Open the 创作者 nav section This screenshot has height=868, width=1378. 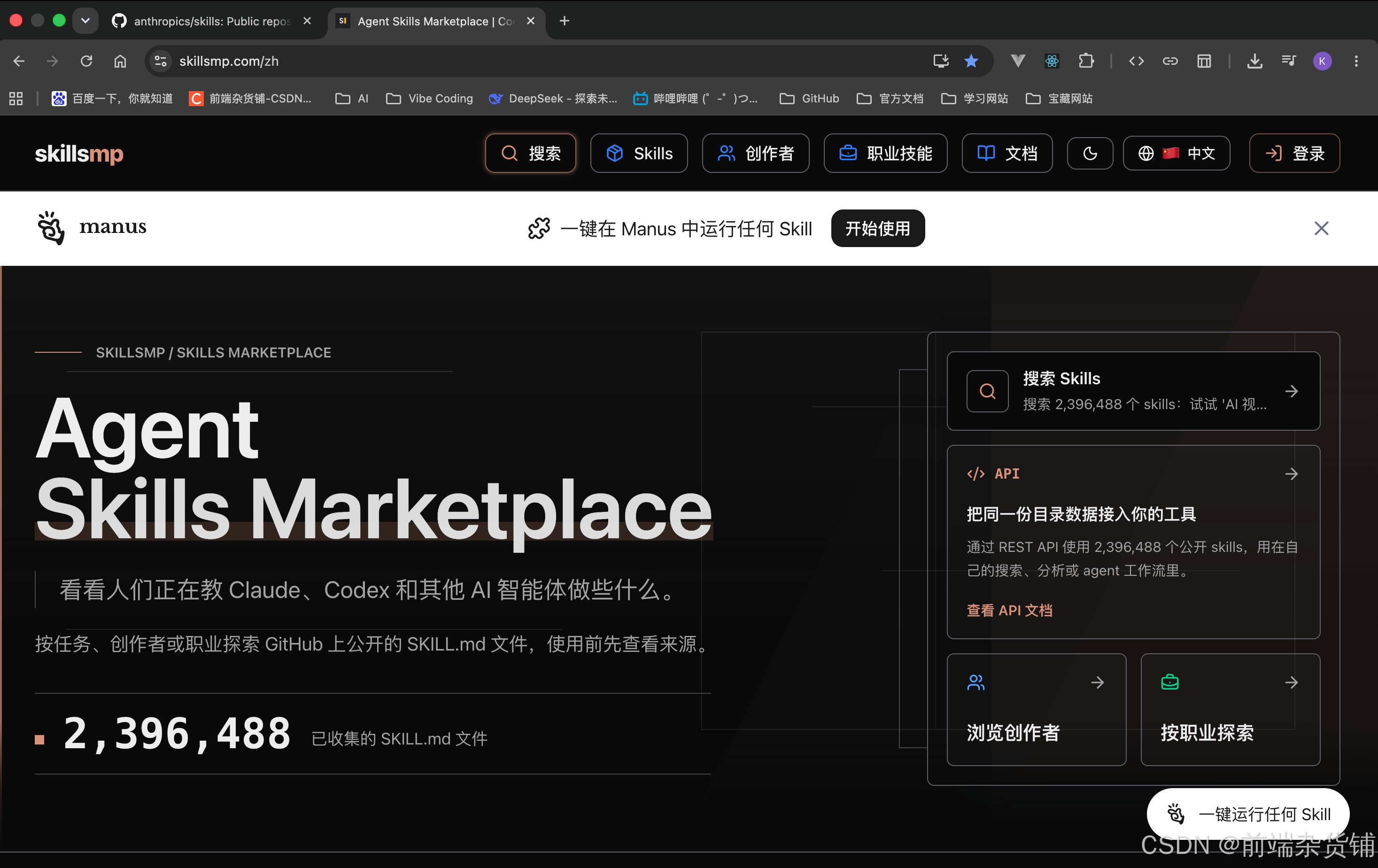[755, 153]
